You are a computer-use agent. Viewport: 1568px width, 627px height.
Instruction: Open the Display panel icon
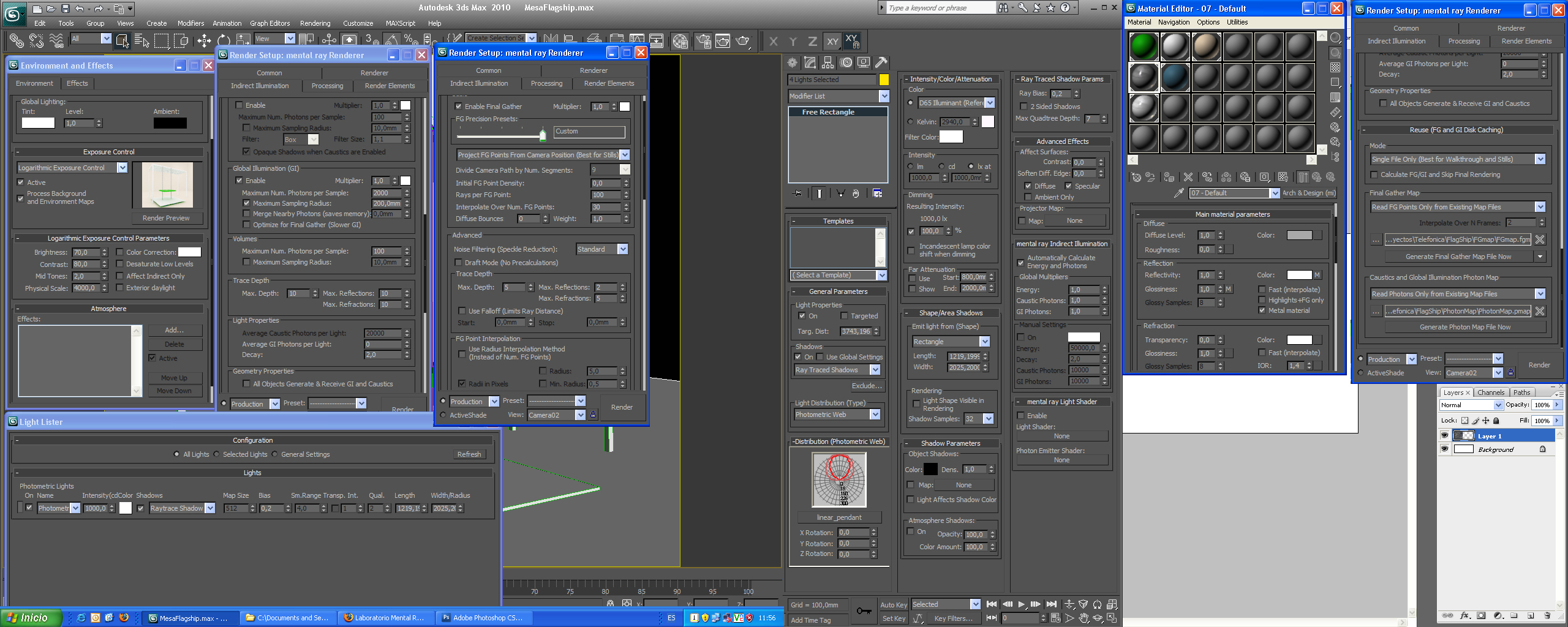coord(864,62)
